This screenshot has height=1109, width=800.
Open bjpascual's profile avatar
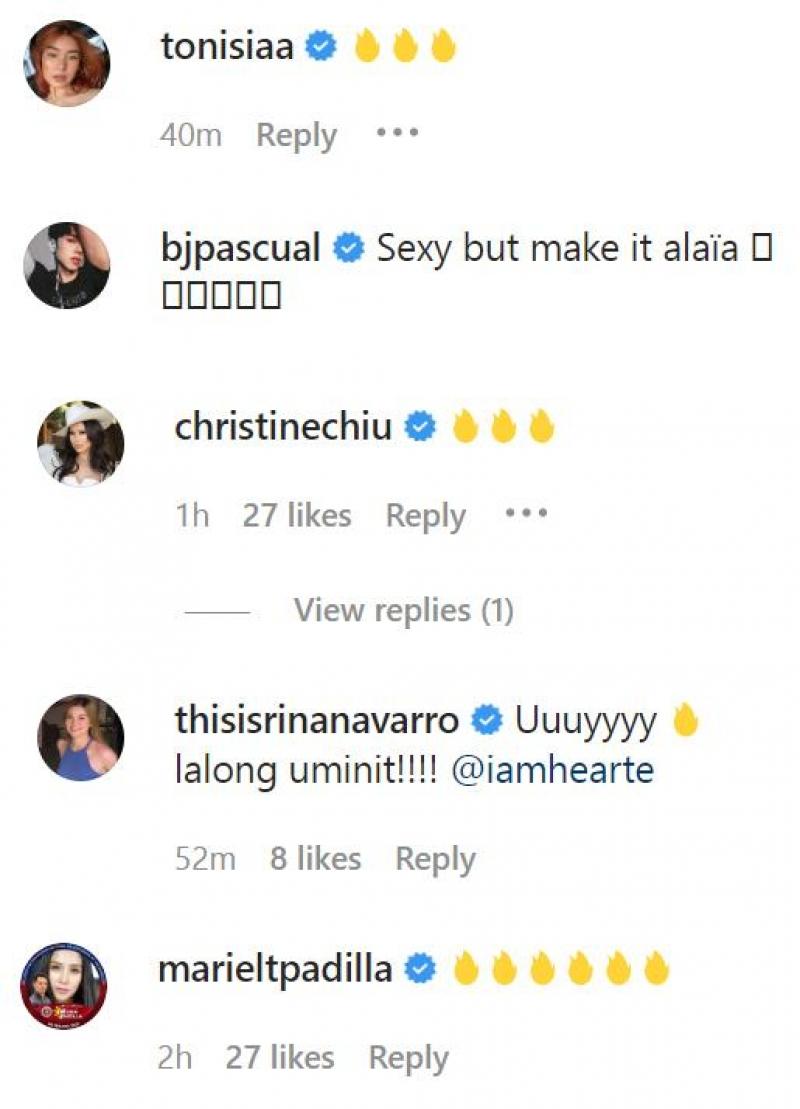tap(66, 265)
